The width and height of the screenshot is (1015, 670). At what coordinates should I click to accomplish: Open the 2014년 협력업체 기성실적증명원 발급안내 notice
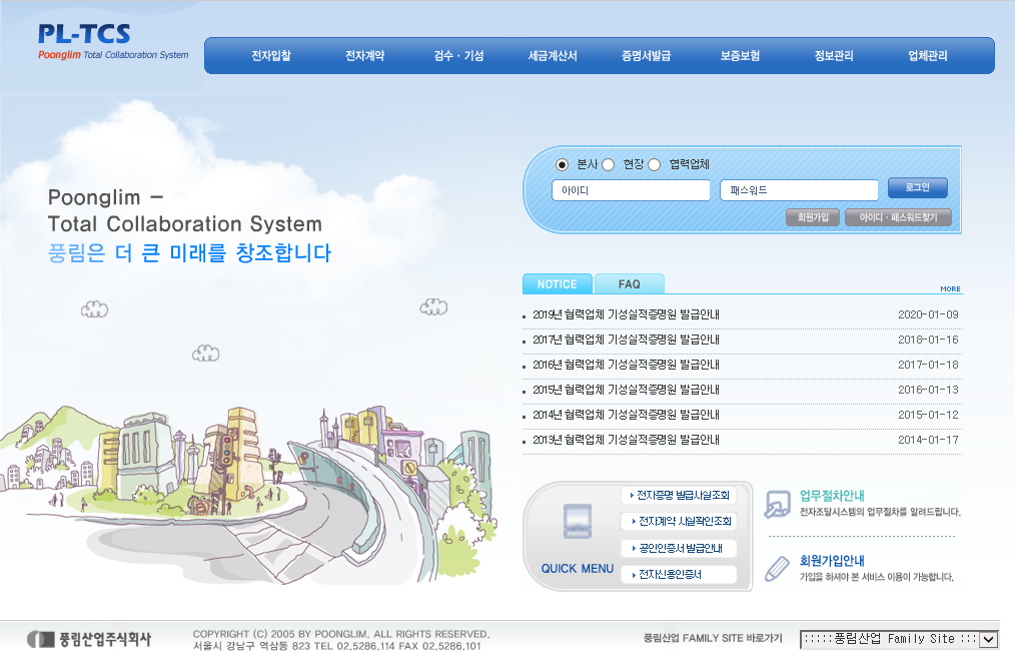coord(626,415)
